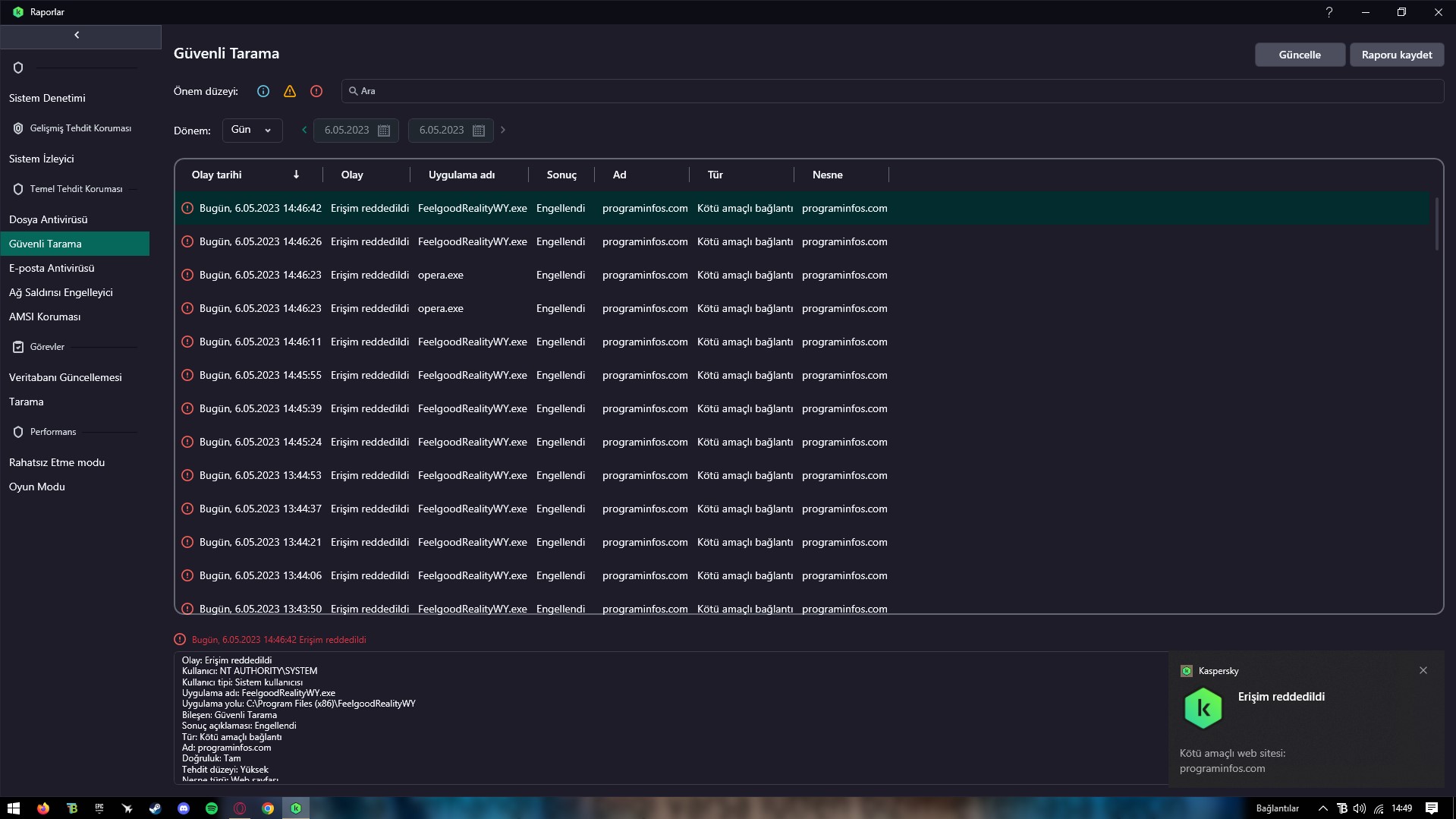Open the Gün period dropdown
Image resolution: width=1456 pixels, height=819 pixels.
tap(252, 130)
